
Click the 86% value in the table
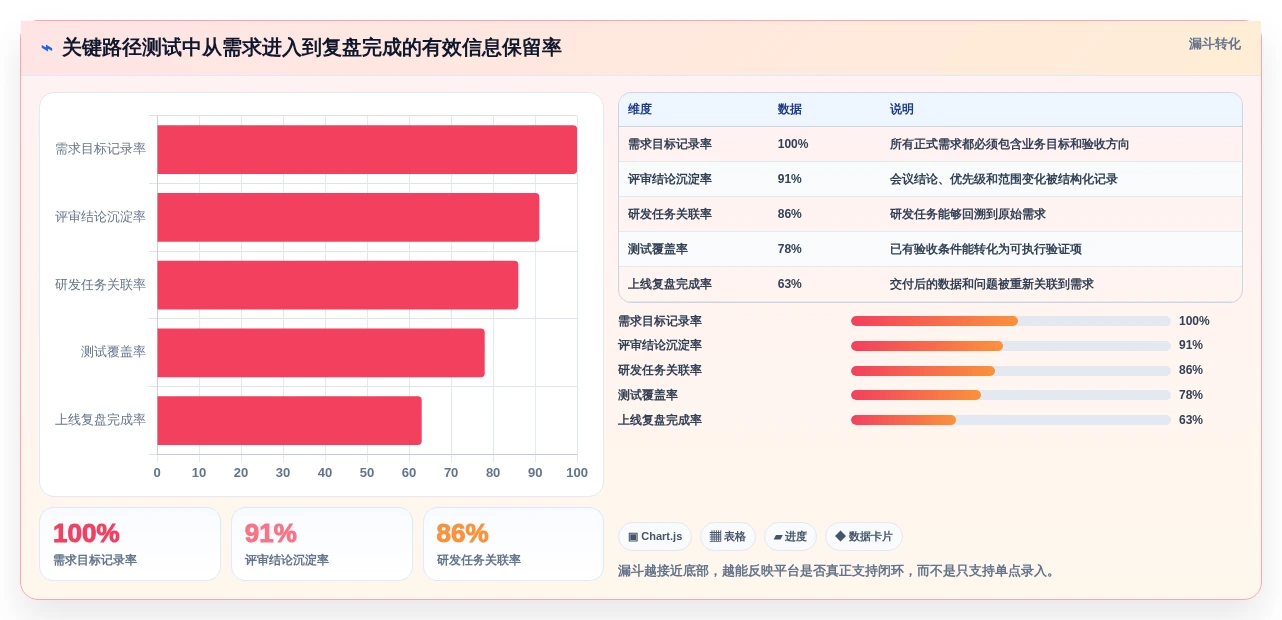pos(790,214)
